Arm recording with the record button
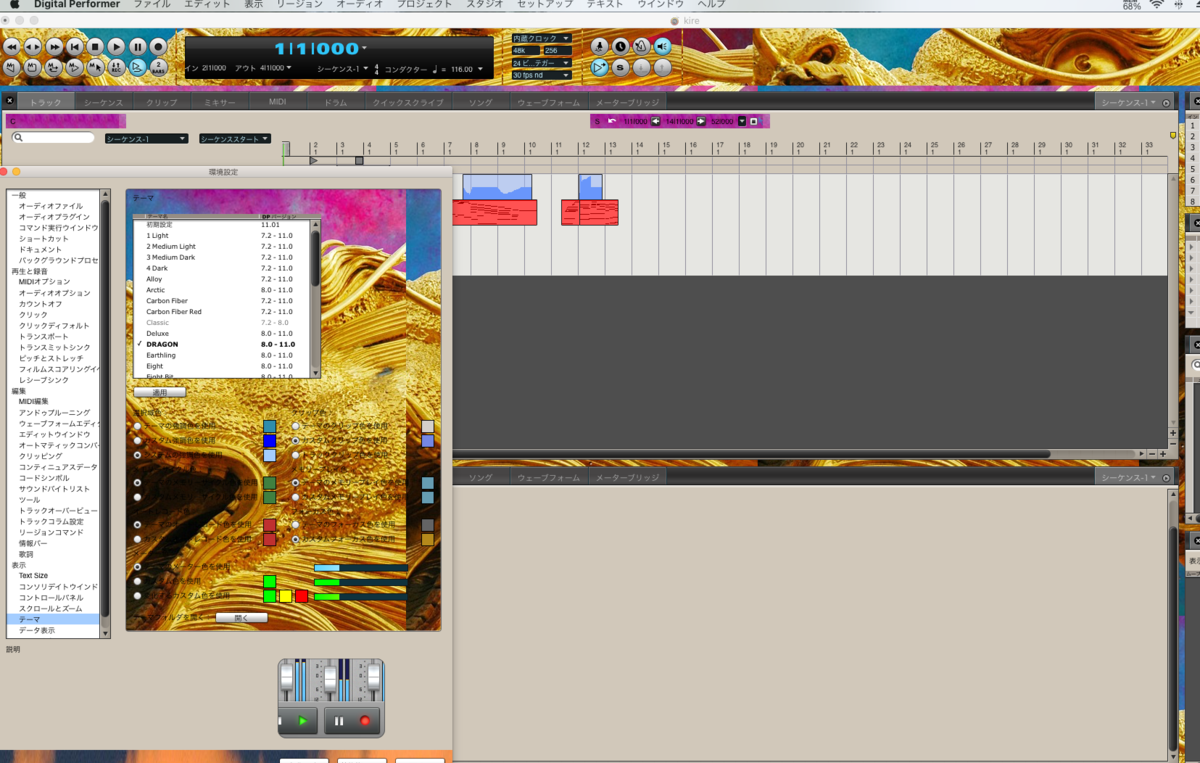 [x=158, y=47]
